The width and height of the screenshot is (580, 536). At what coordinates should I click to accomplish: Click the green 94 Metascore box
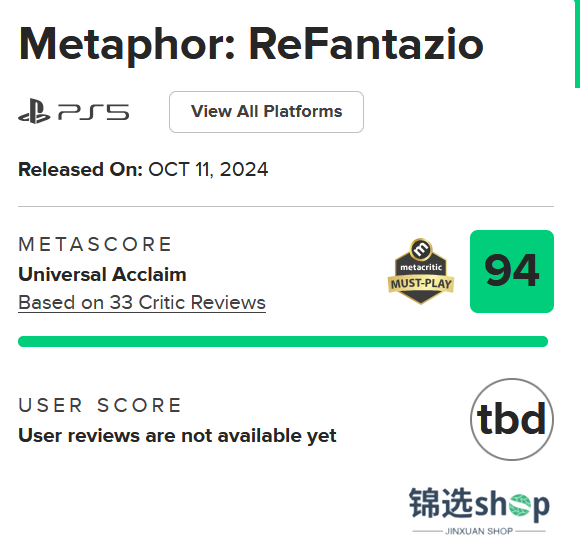pyautogui.click(x=512, y=271)
